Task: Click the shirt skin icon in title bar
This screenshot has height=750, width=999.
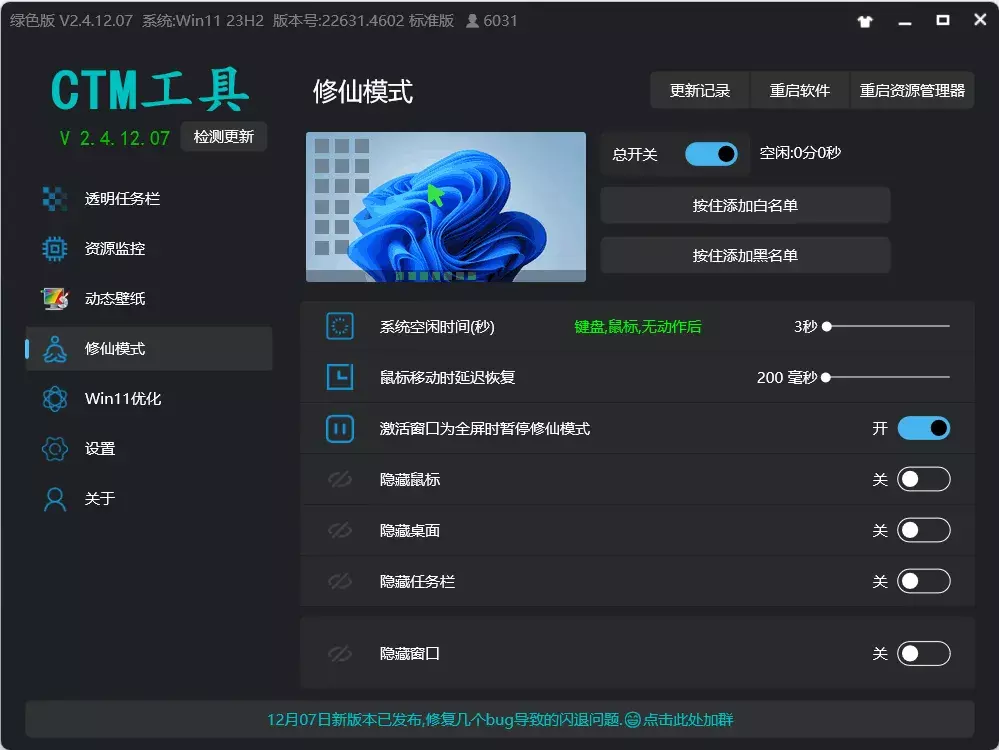Action: click(x=865, y=21)
